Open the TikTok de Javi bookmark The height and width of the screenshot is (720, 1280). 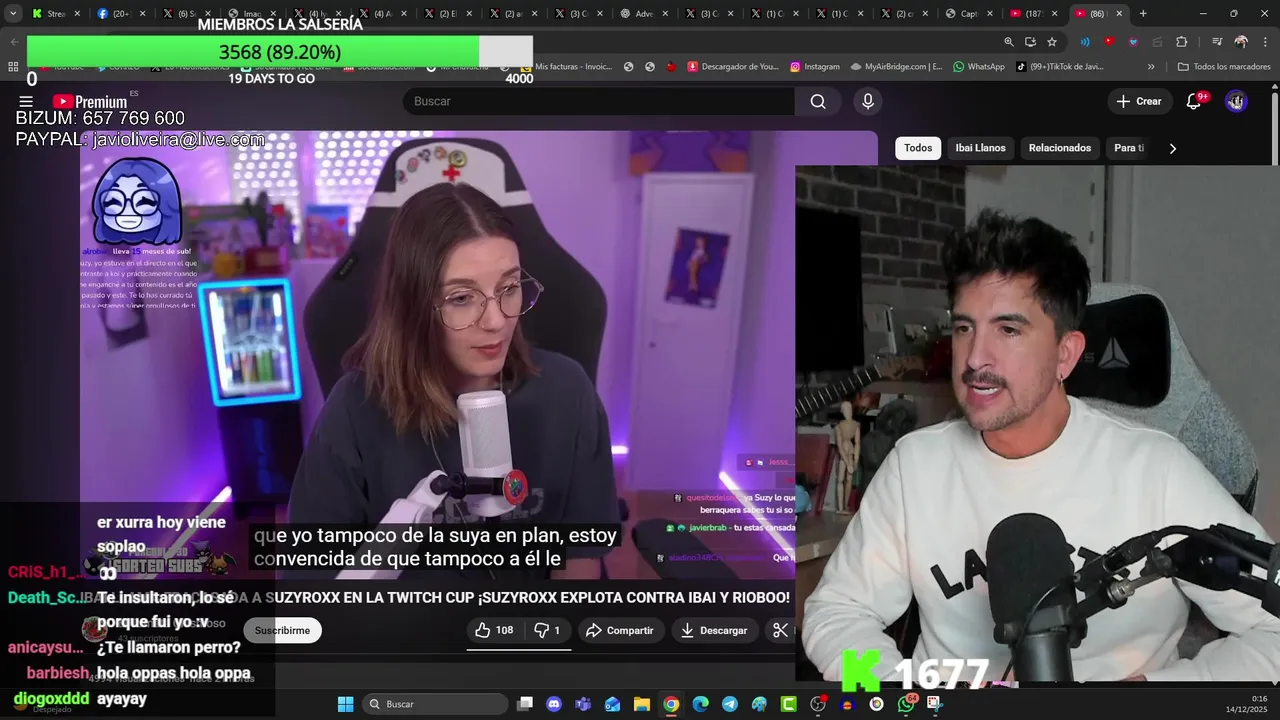[x=1059, y=67]
